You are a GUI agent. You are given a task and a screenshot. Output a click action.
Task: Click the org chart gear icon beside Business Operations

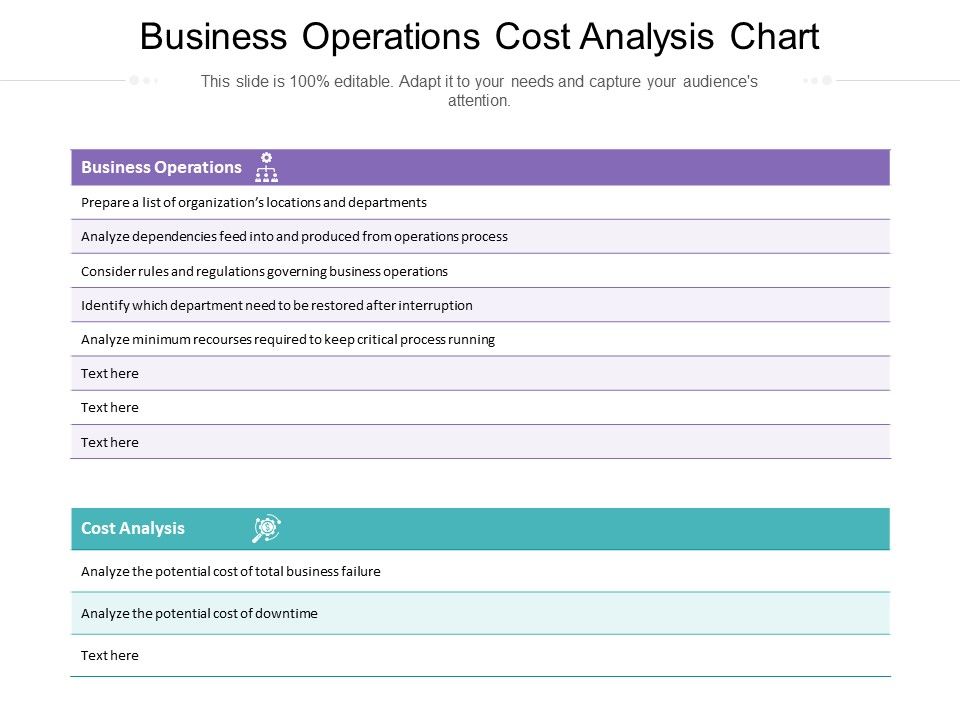pos(266,167)
